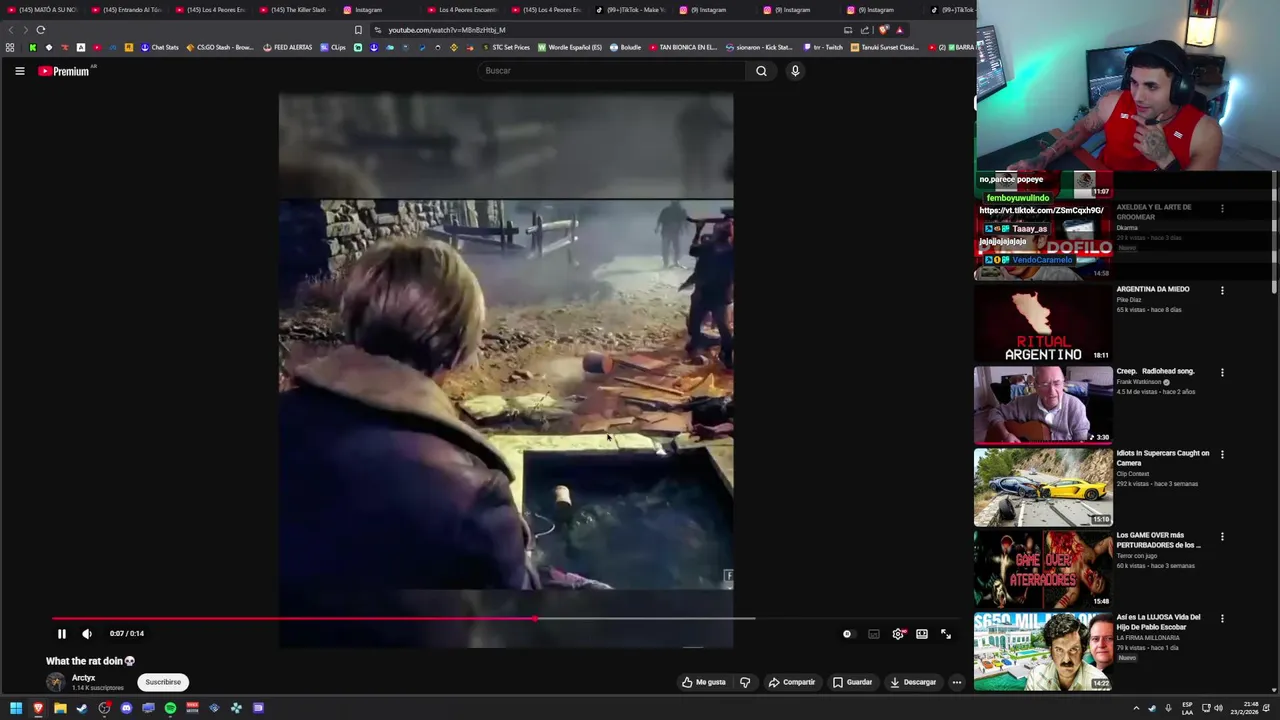Switch to the Los 4 Peores Encuentros tab
Viewport: 1280px width, 720px height.
click(x=463, y=10)
